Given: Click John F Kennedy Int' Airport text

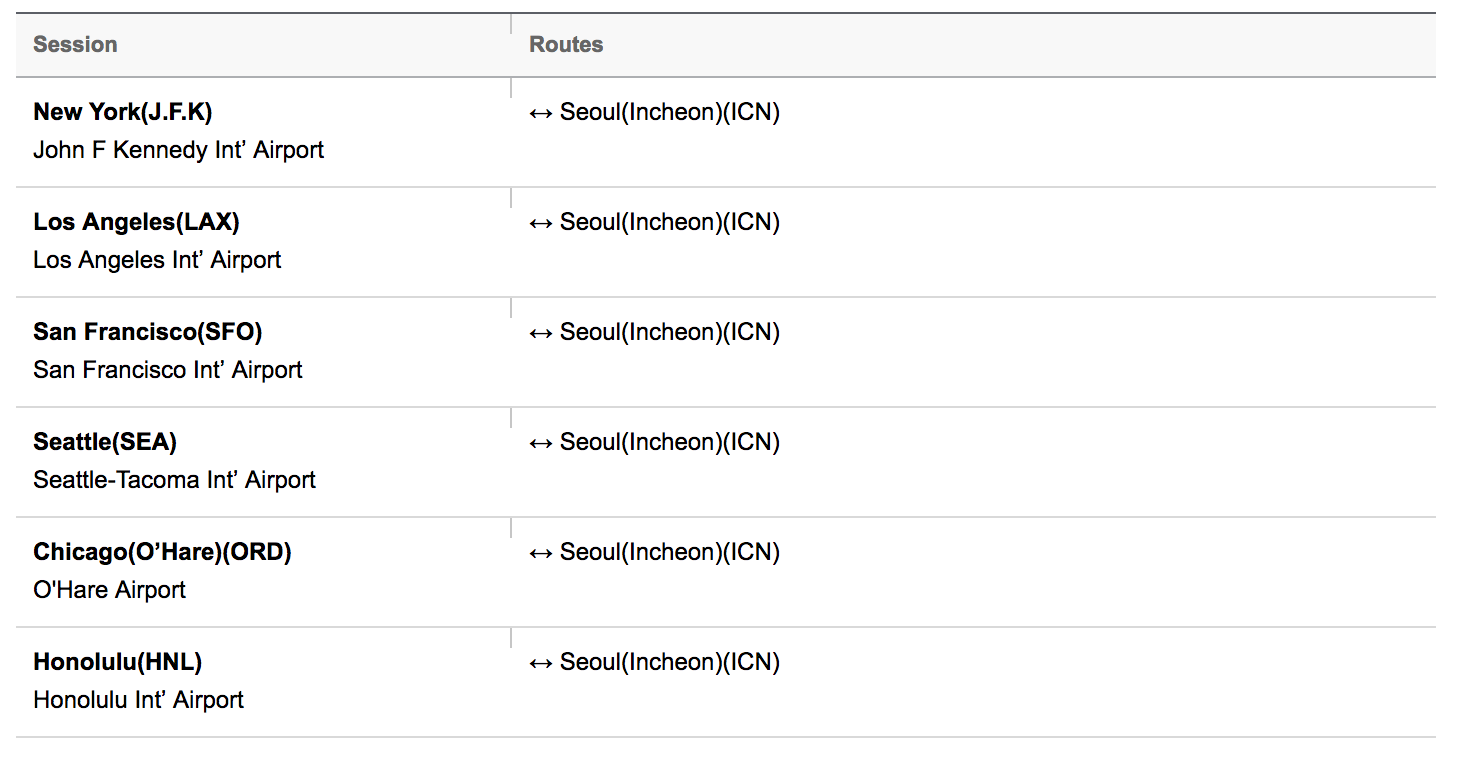Looking at the screenshot, I should [x=179, y=150].
